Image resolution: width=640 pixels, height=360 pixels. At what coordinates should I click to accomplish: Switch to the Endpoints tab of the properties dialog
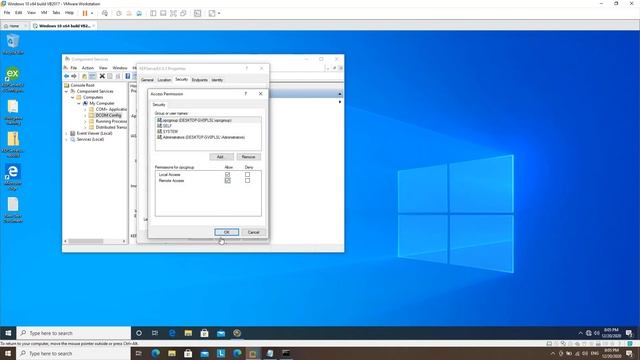tap(200, 80)
